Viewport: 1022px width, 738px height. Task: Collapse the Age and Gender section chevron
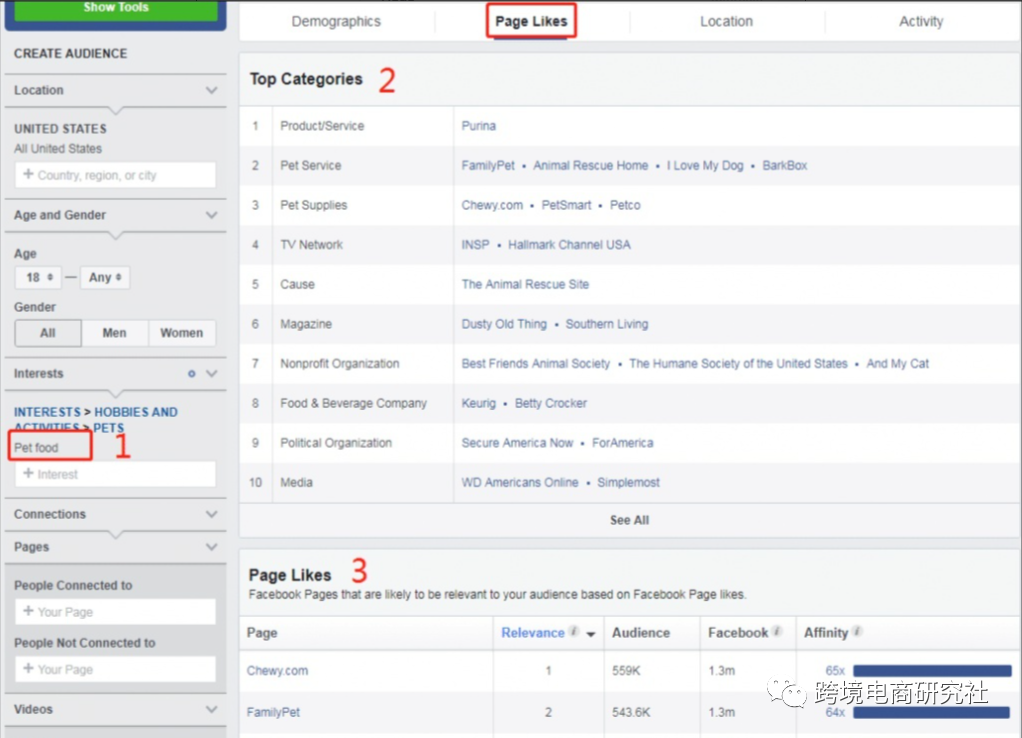(x=211, y=214)
